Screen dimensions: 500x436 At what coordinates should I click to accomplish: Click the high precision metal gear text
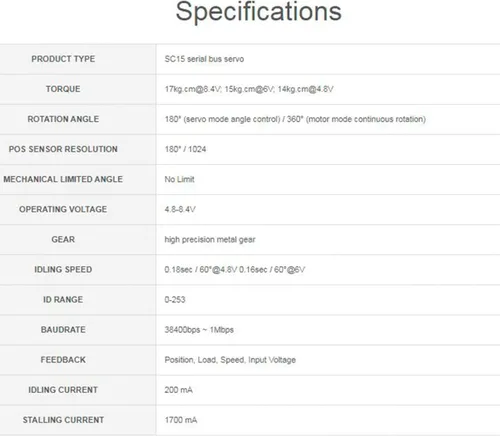pos(210,240)
